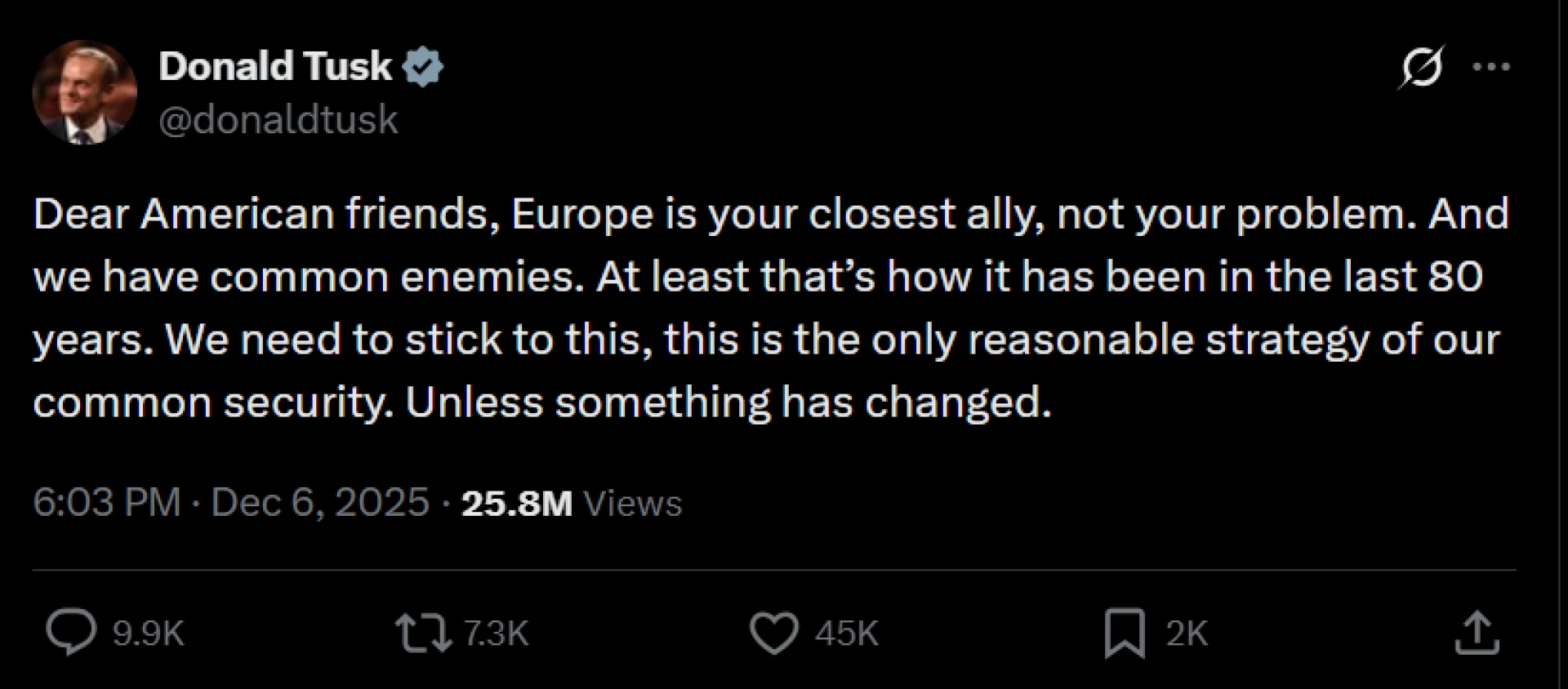Click the 45K likes count

click(847, 633)
